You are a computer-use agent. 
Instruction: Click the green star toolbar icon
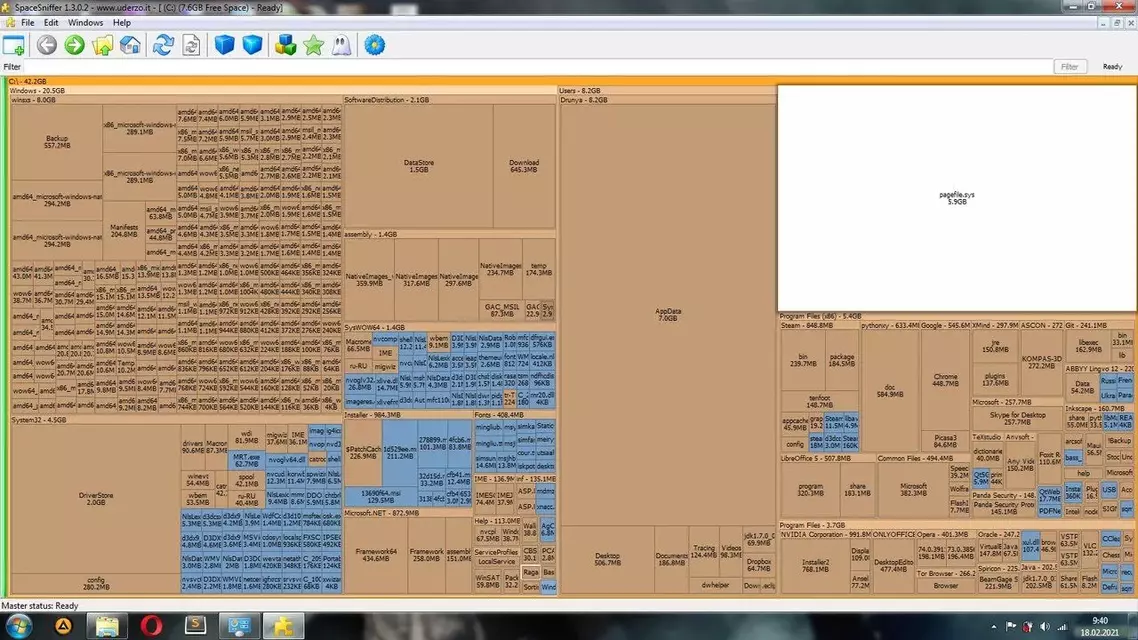coord(314,45)
